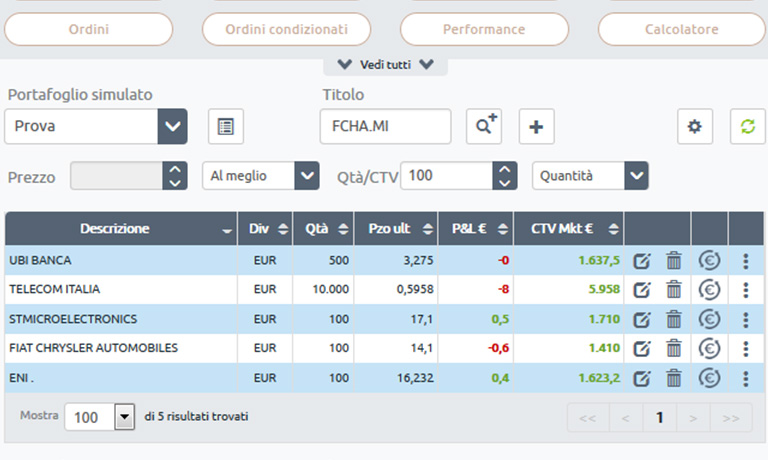The image size is (768, 460).
Task: Click the search-plus magnifier icon
Action: (x=484, y=126)
